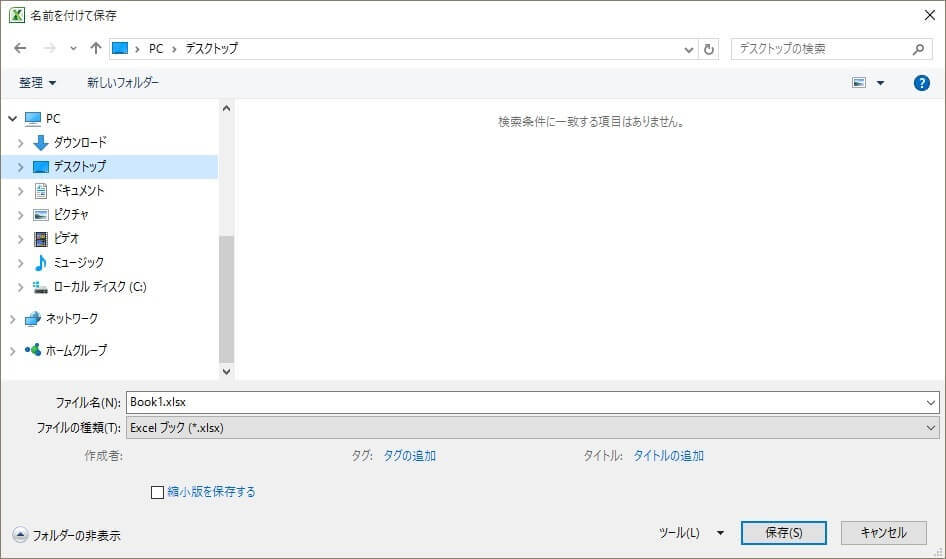Select ミュージック in the sidebar
The image size is (946, 559).
(x=78, y=262)
